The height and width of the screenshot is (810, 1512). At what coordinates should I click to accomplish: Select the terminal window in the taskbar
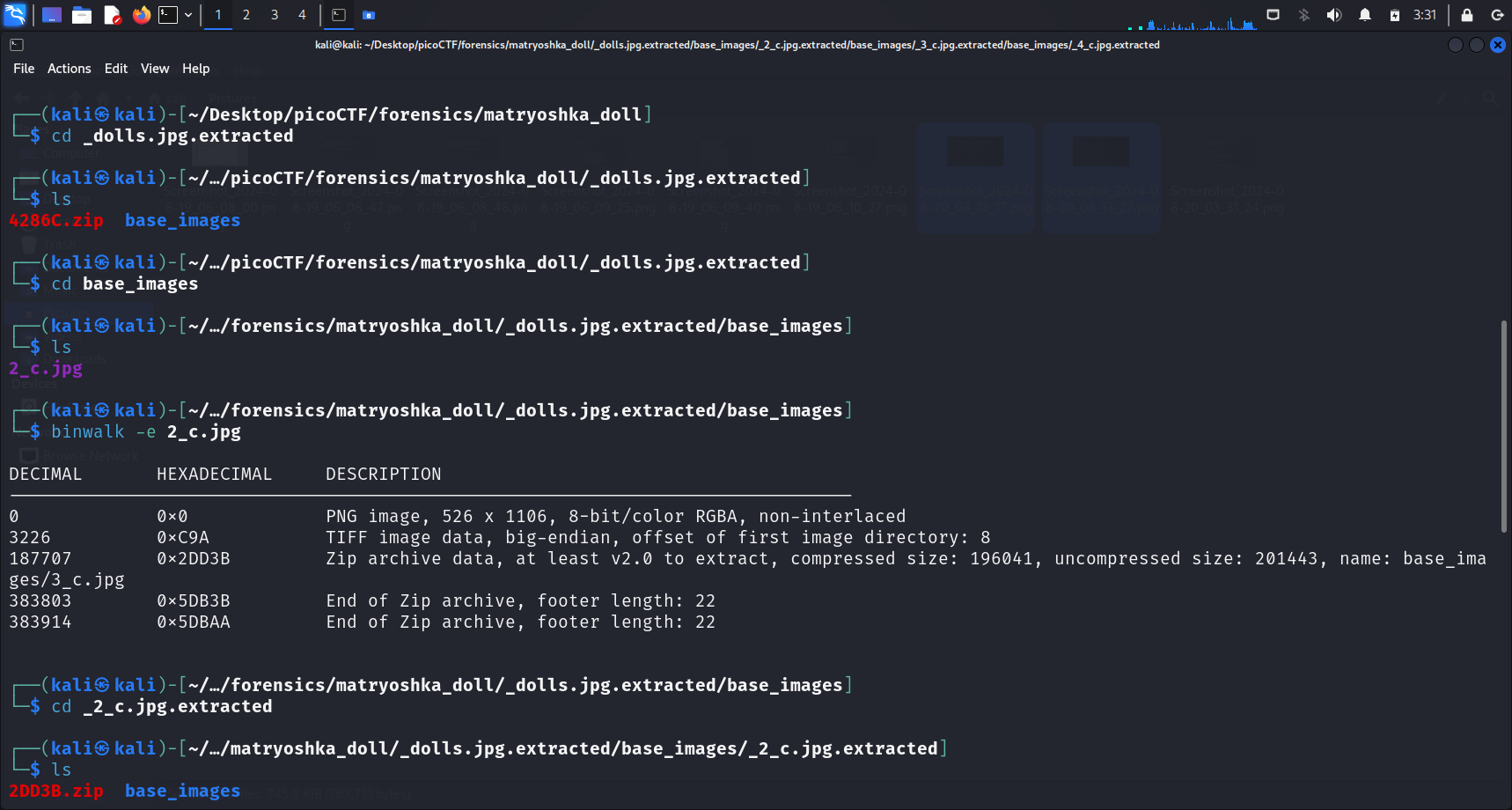click(x=339, y=15)
